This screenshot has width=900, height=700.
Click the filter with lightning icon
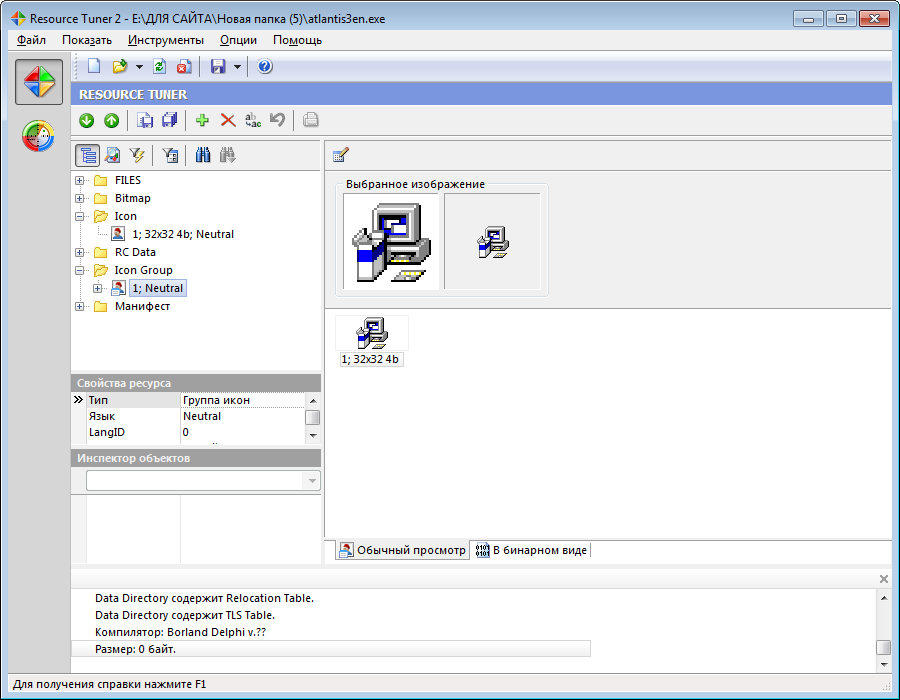tap(137, 155)
